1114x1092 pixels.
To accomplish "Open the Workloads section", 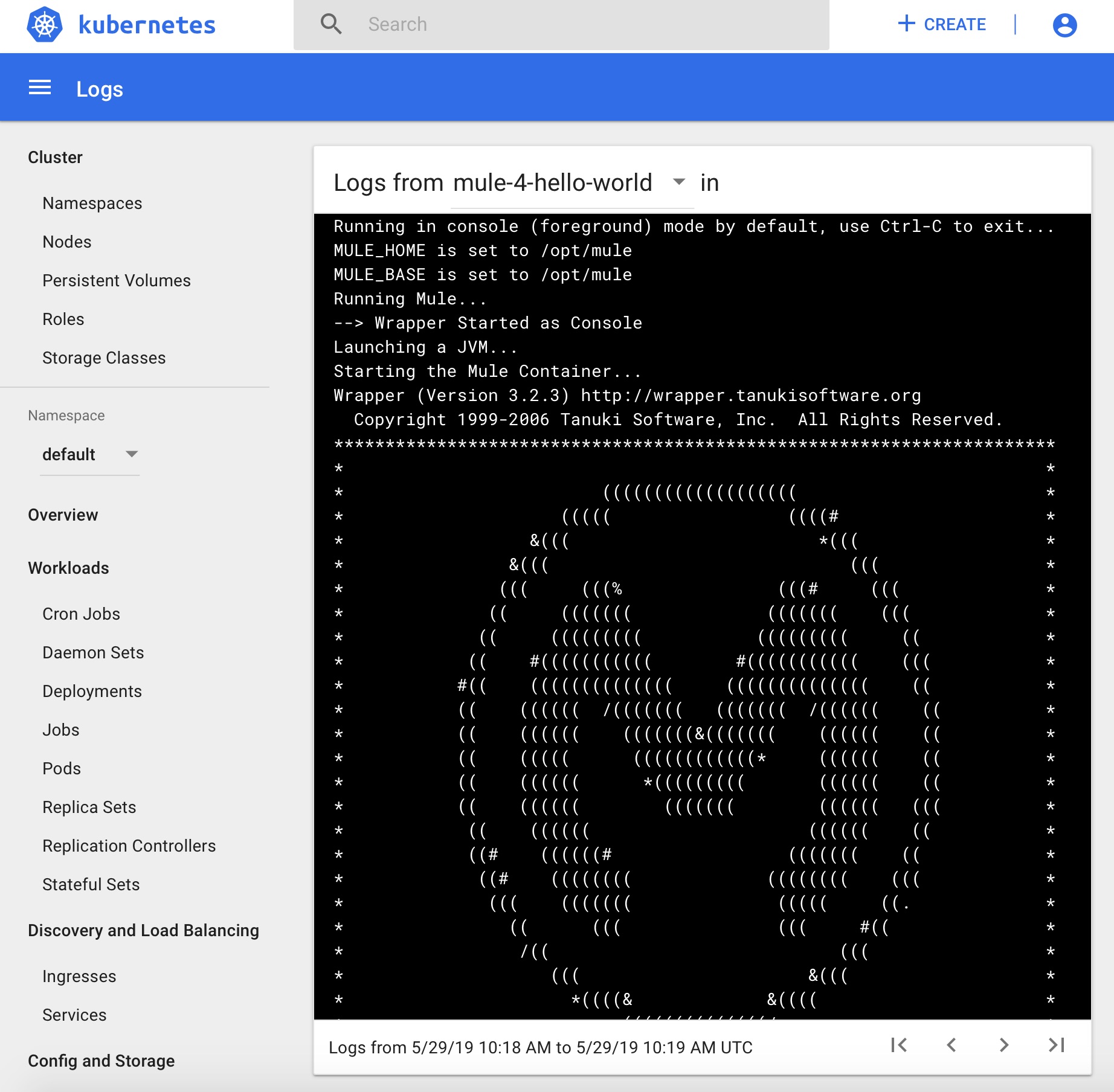I will click(x=68, y=568).
